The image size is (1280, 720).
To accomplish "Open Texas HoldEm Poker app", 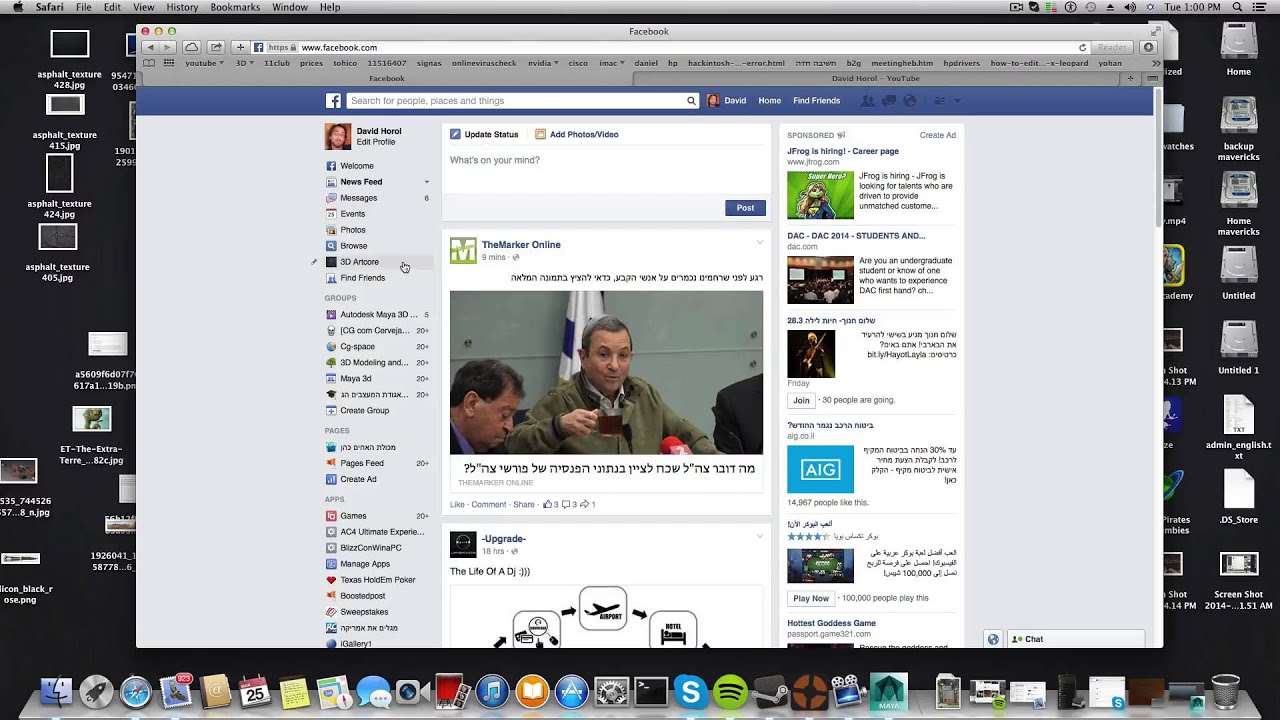I will coord(377,580).
